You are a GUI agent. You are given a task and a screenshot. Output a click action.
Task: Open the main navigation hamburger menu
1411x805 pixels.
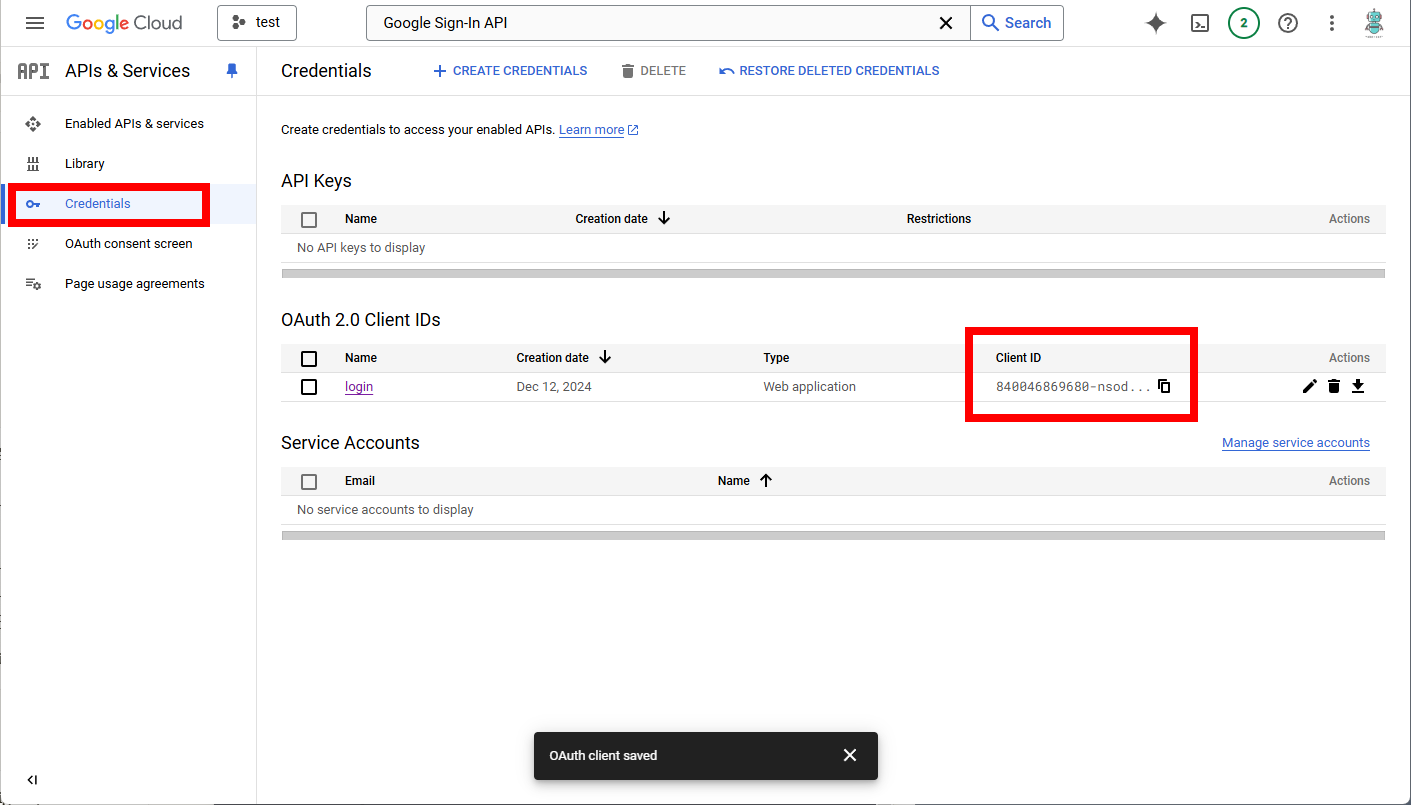pos(35,23)
